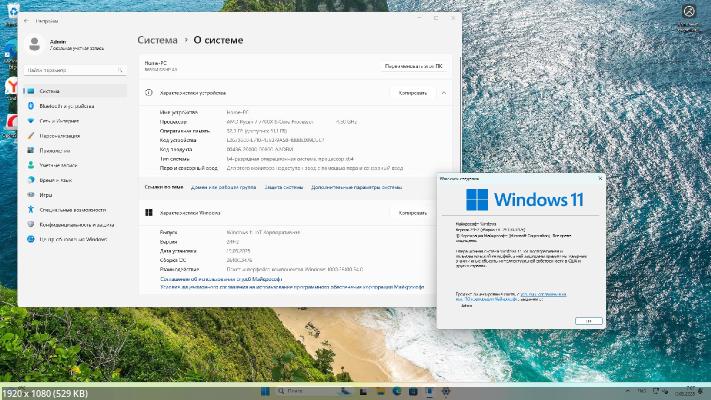Image resolution: width=711 pixels, height=400 pixels.
Task: Click in the Найти параметр search field
Action: [75, 70]
